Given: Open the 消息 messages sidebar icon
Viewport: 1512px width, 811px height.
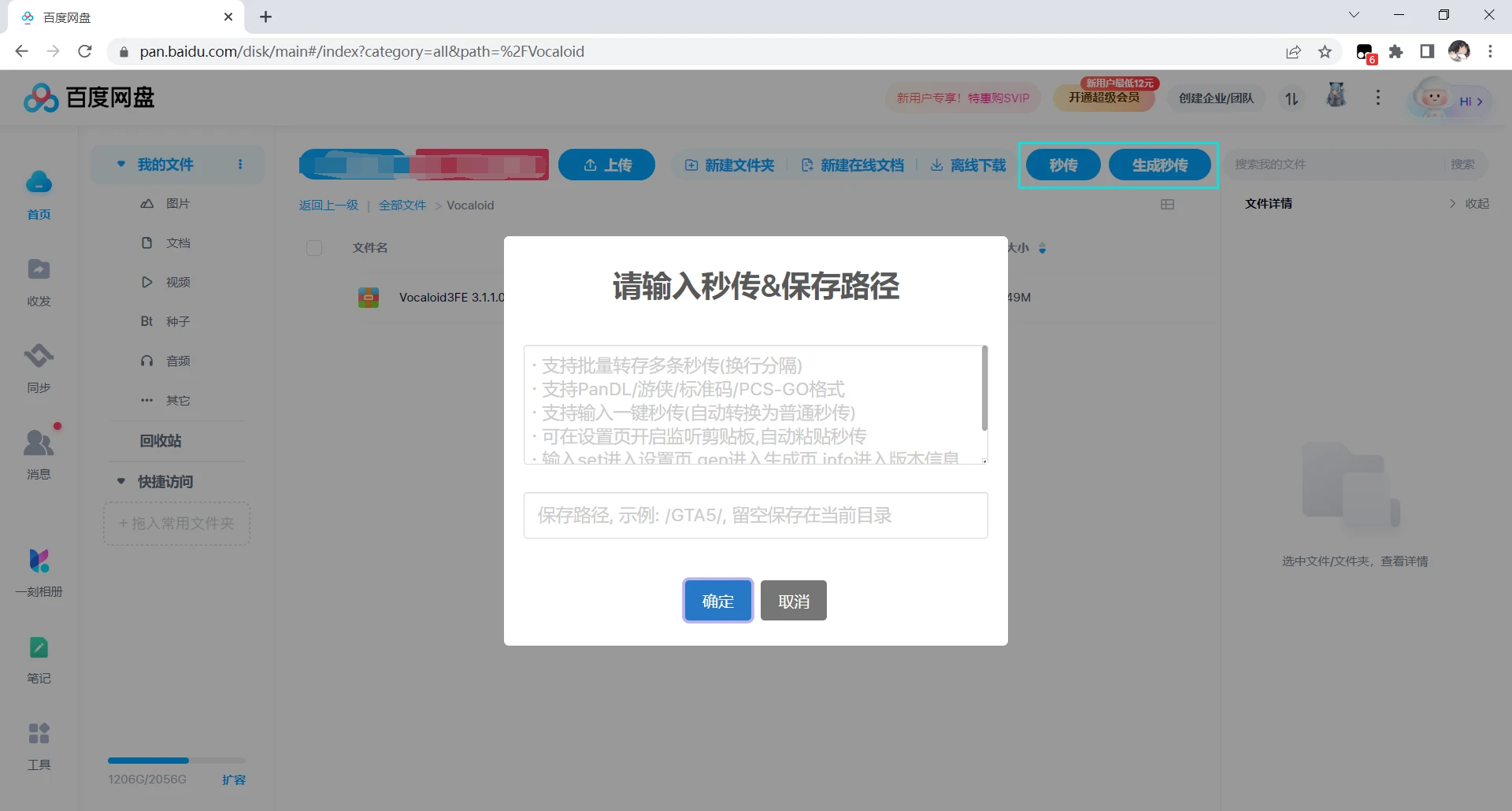Looking at the screenshot, I should 39,454.
